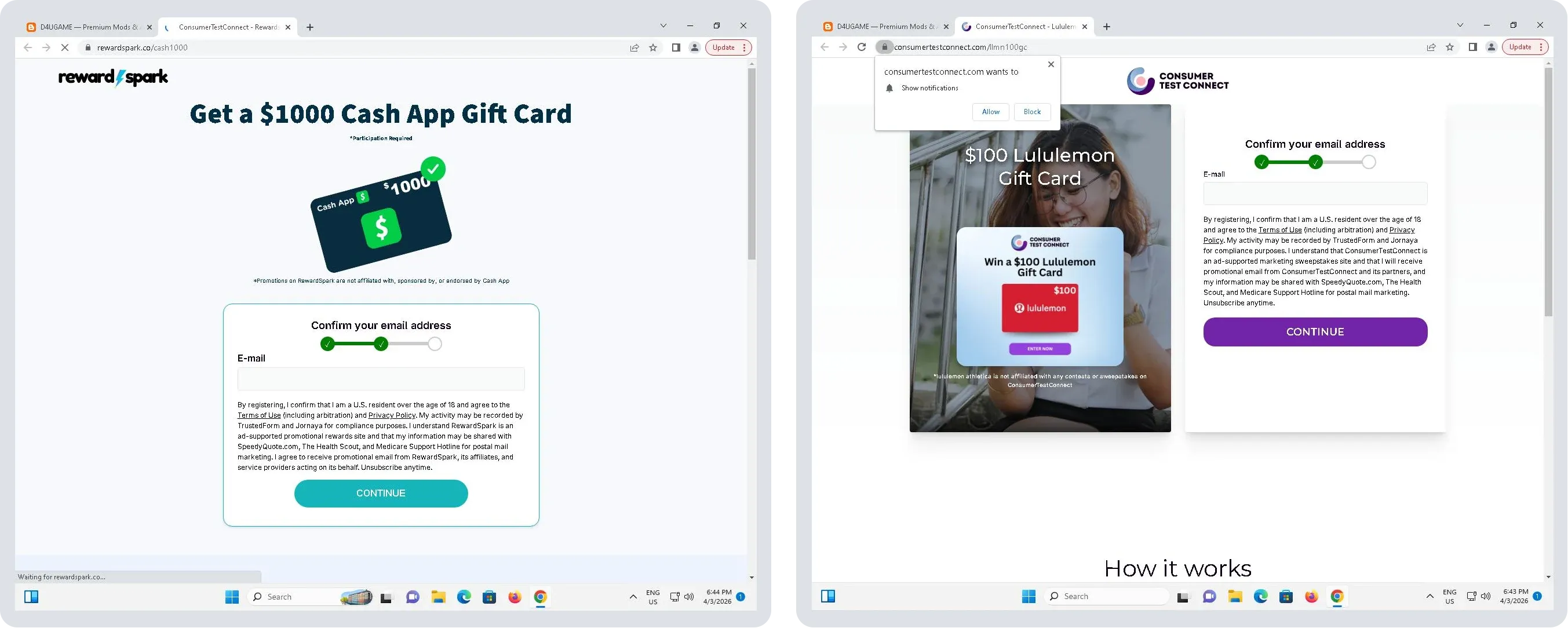Image resolution: width=1568 pixels, height=628 pixels.
Task: Expand tab search chevron in right browser window
Action: click(1460, 25)
